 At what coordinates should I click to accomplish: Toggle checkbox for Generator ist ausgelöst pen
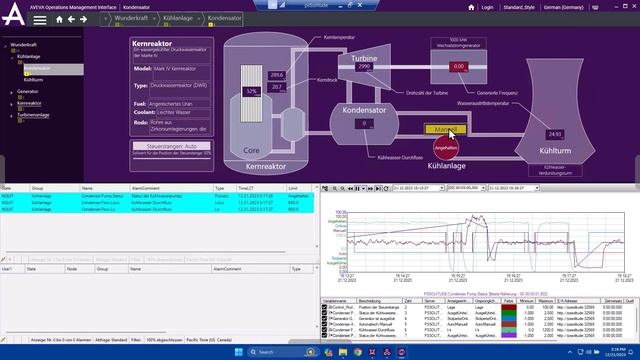324,318
